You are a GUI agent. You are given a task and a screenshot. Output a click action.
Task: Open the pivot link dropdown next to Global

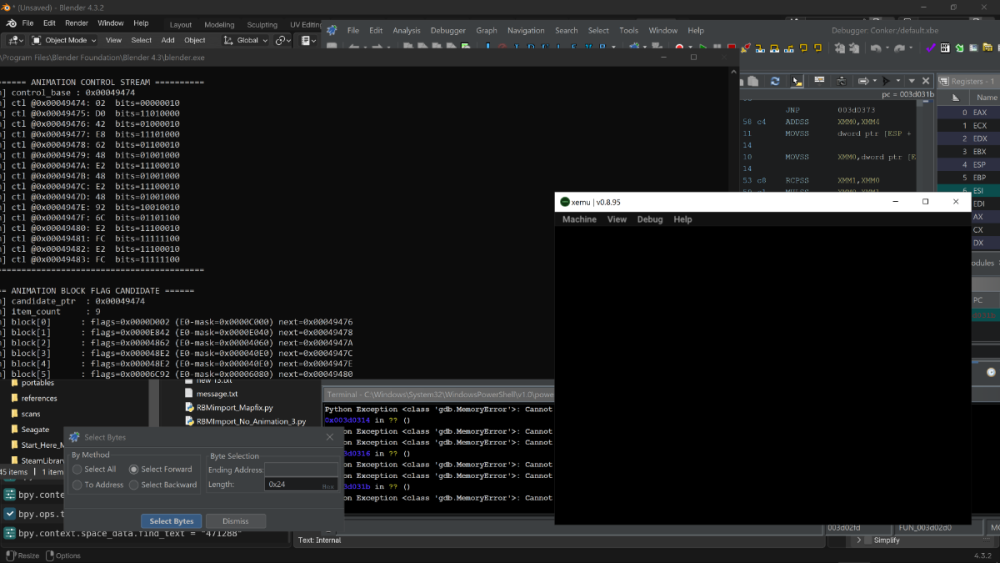283,40
